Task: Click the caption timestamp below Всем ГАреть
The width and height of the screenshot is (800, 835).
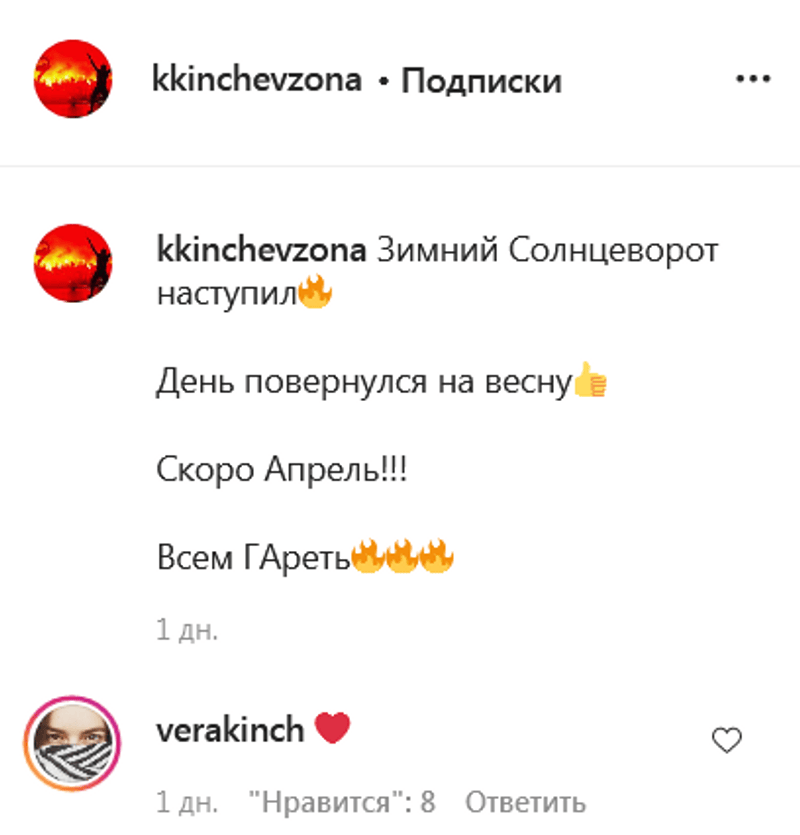Action: [187, 629]
